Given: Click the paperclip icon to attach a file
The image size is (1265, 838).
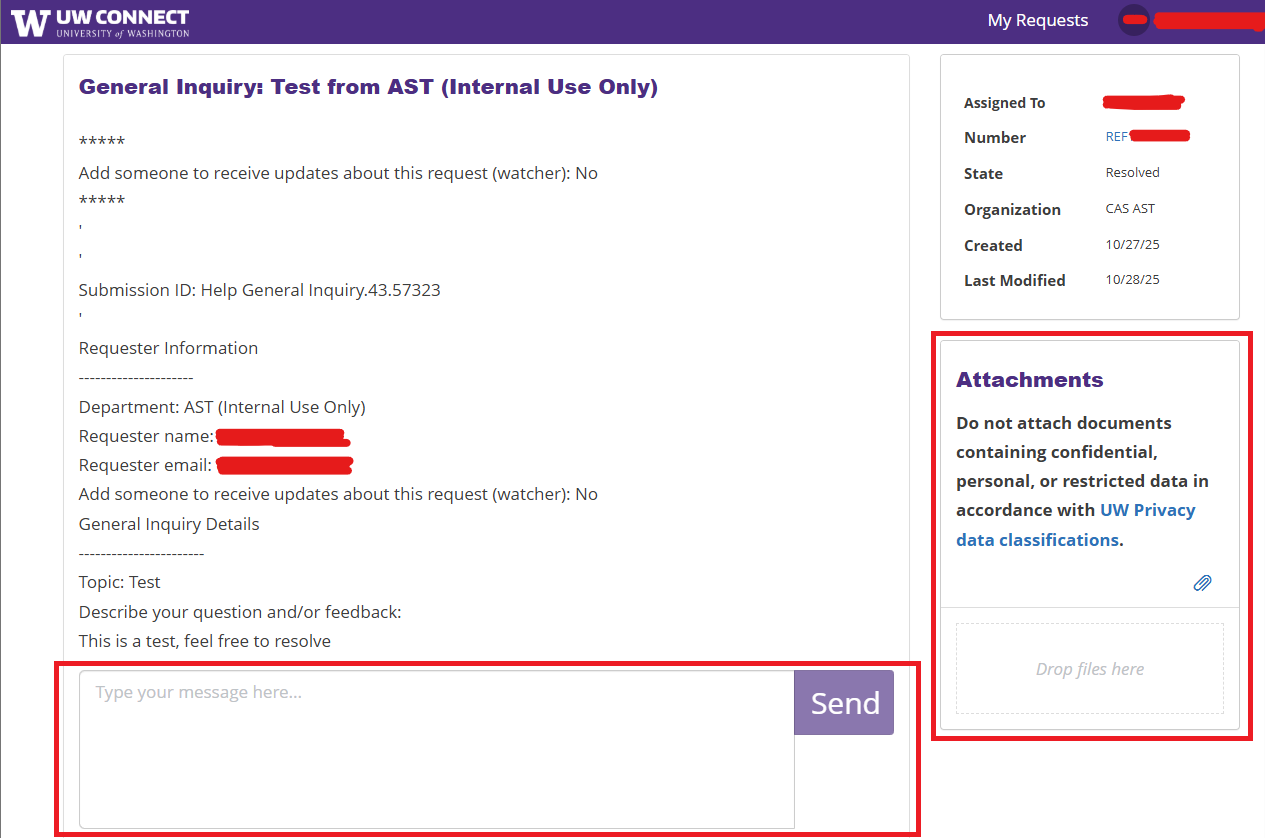Looking at the screenshot, I should (x=1202, y=582).
